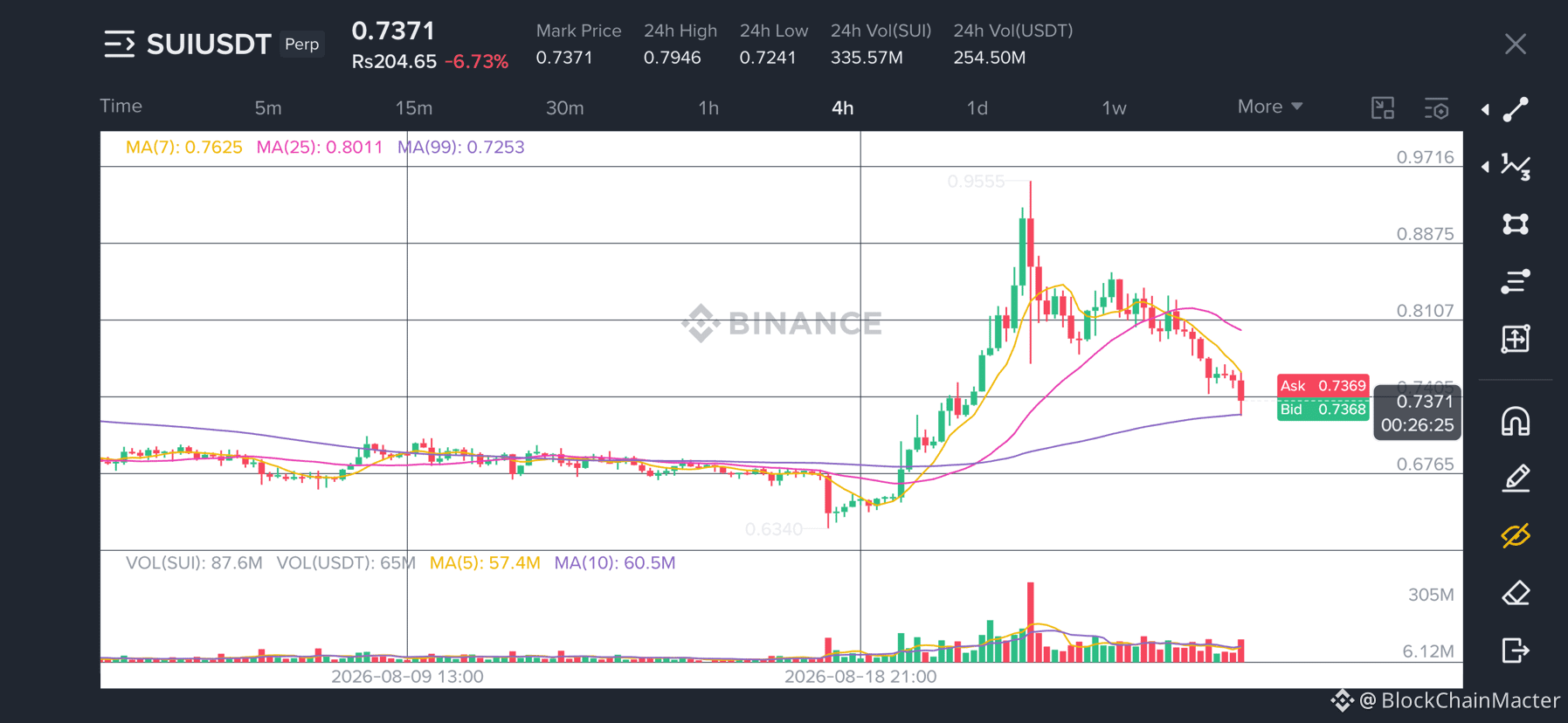Click the 6.12M volume axis label
This screenshot has height=723, width=1568.
click(1428, 651)
